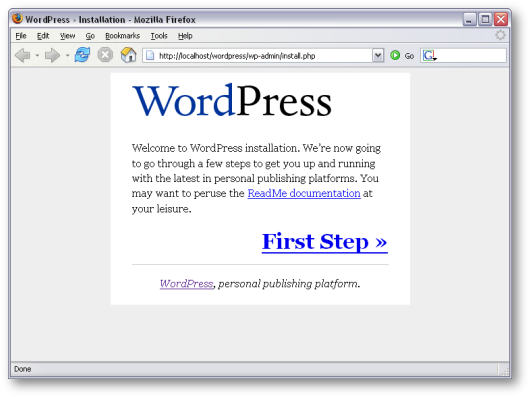Click inside the URL address field
The height and width of the screenshot is (397, 530).
coord(264,55)
